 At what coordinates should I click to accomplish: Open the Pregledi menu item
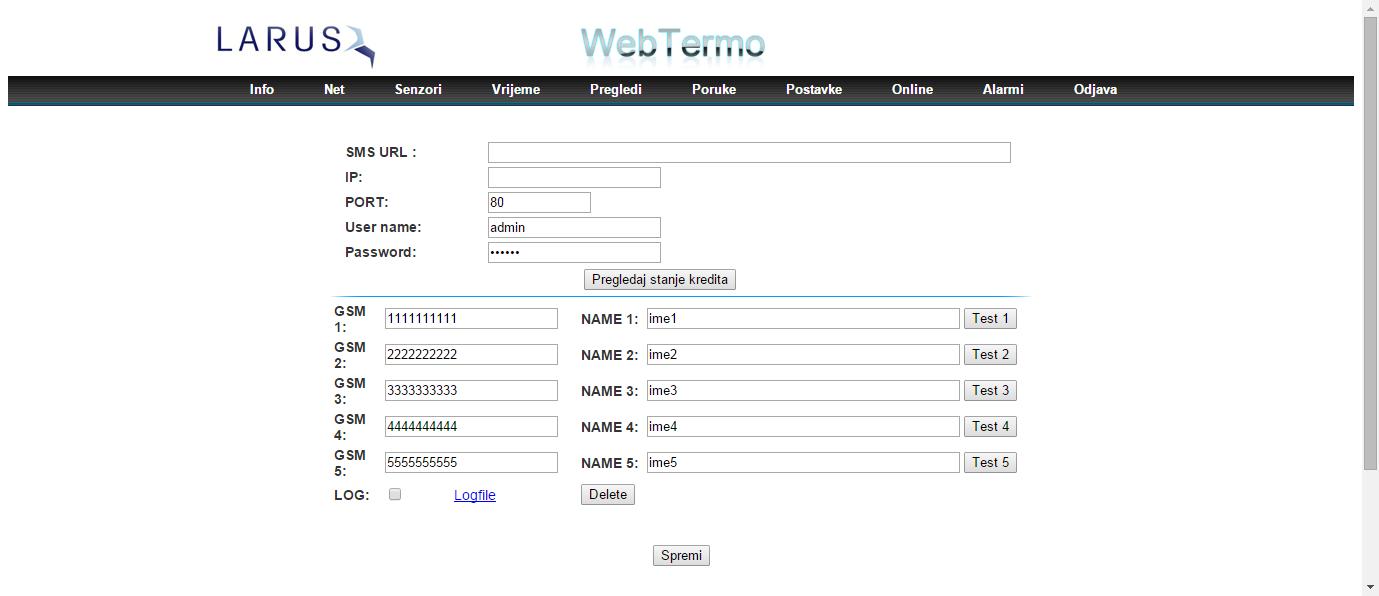coord(615,90)
